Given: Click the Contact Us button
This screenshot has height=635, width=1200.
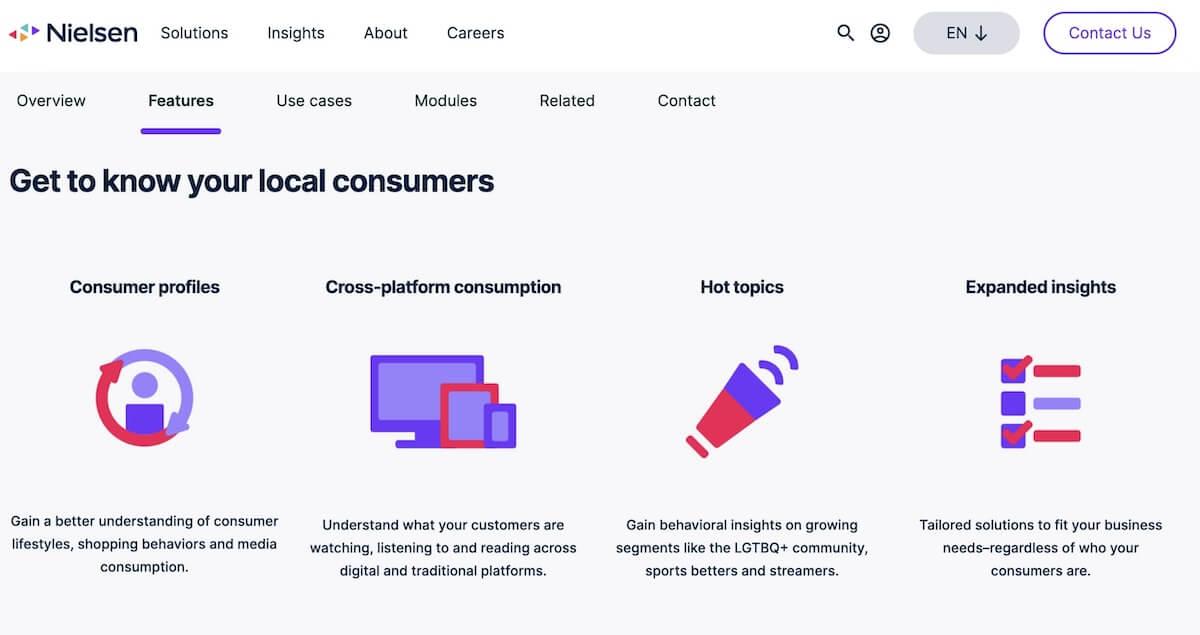Looking at the screenshot, I should (1110, 33).
